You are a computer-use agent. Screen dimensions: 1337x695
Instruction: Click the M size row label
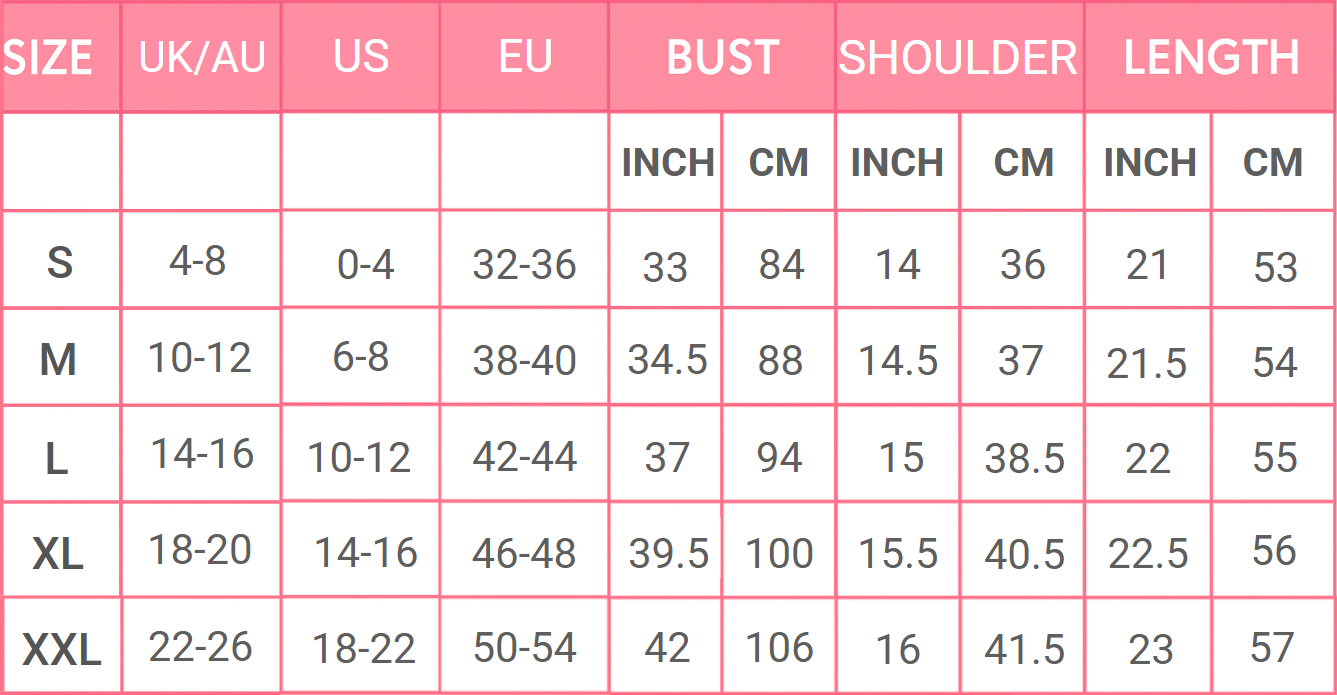click(x=58, y=360)
